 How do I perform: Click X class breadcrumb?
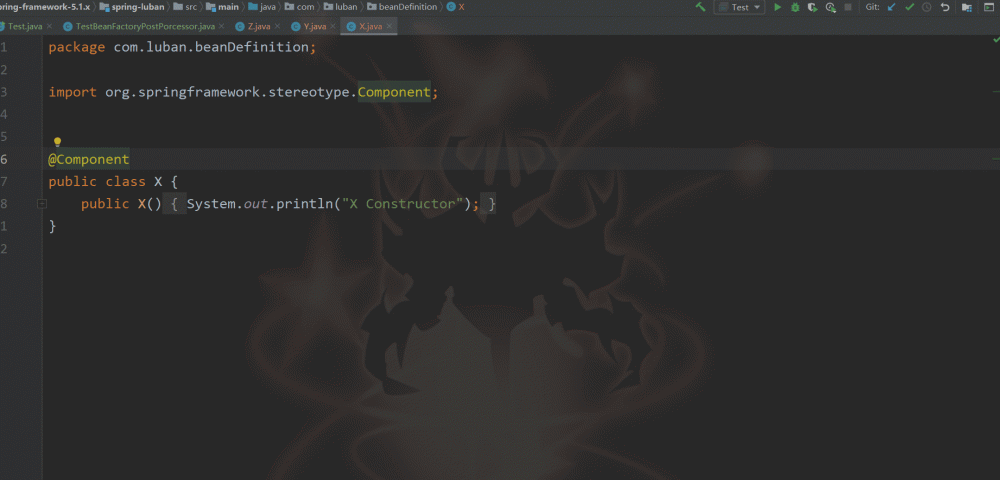point(456,7)
